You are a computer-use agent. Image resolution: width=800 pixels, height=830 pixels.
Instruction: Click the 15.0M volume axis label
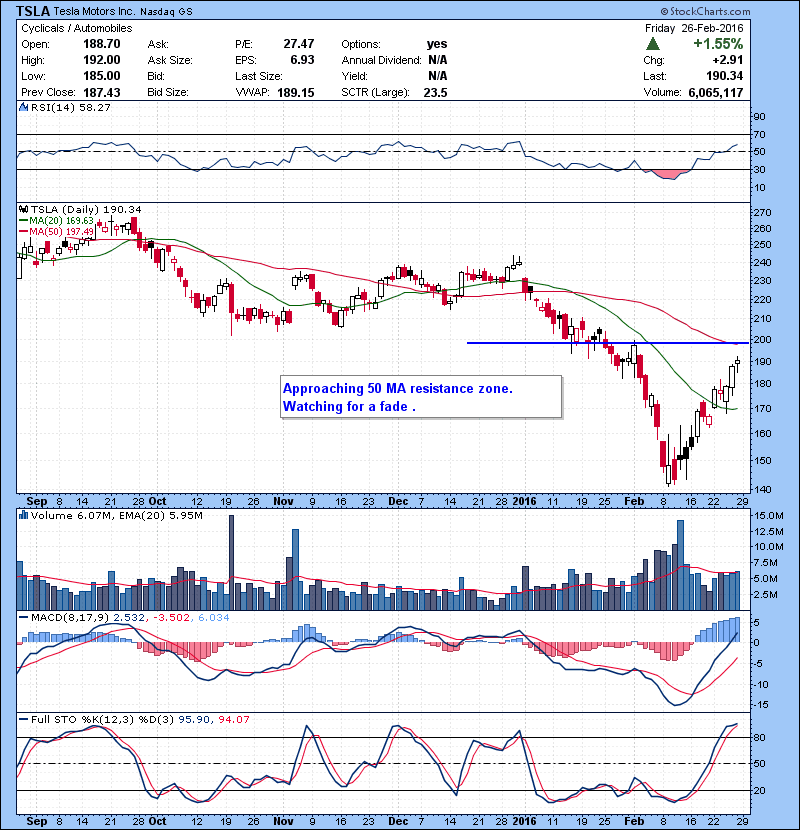tap(769, 516)
